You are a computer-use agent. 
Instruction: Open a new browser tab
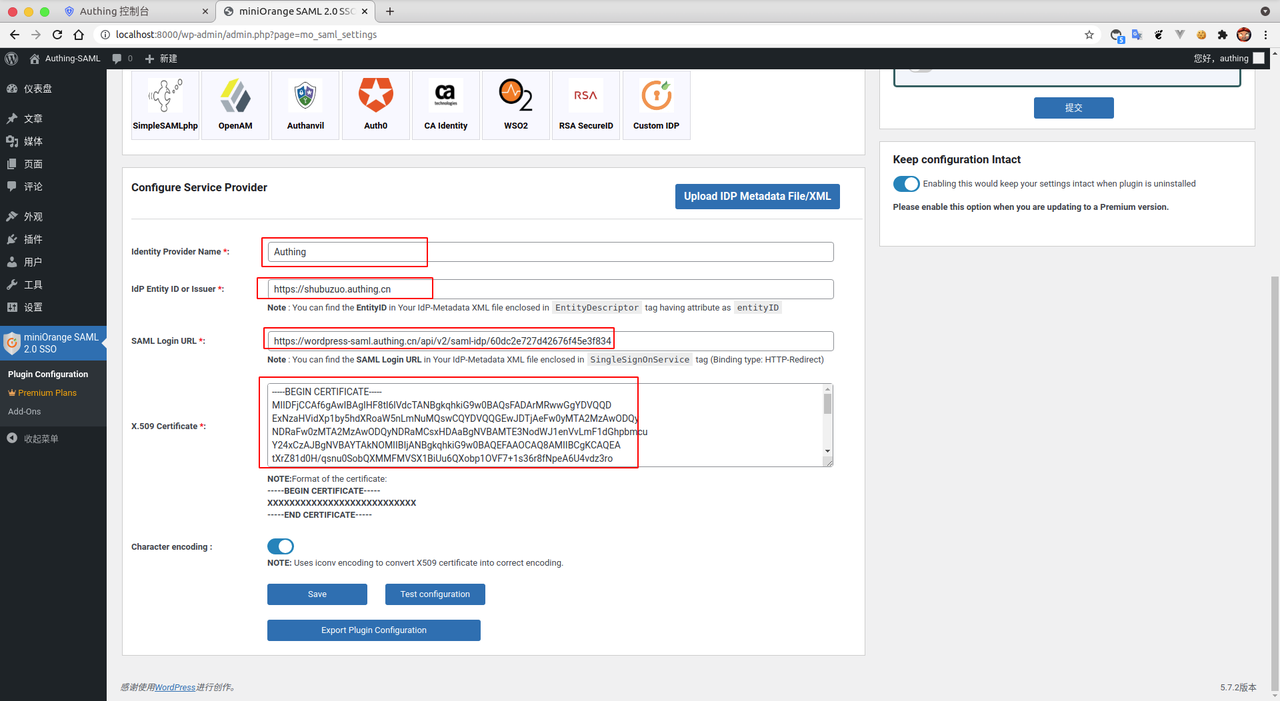[390, 11]
